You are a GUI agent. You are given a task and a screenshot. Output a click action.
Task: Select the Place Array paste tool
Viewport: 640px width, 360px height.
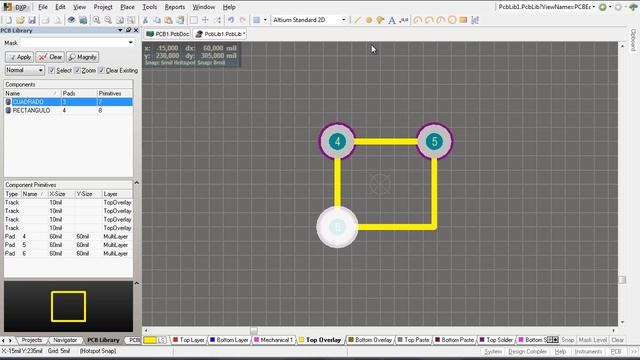[x=475, y=20]
